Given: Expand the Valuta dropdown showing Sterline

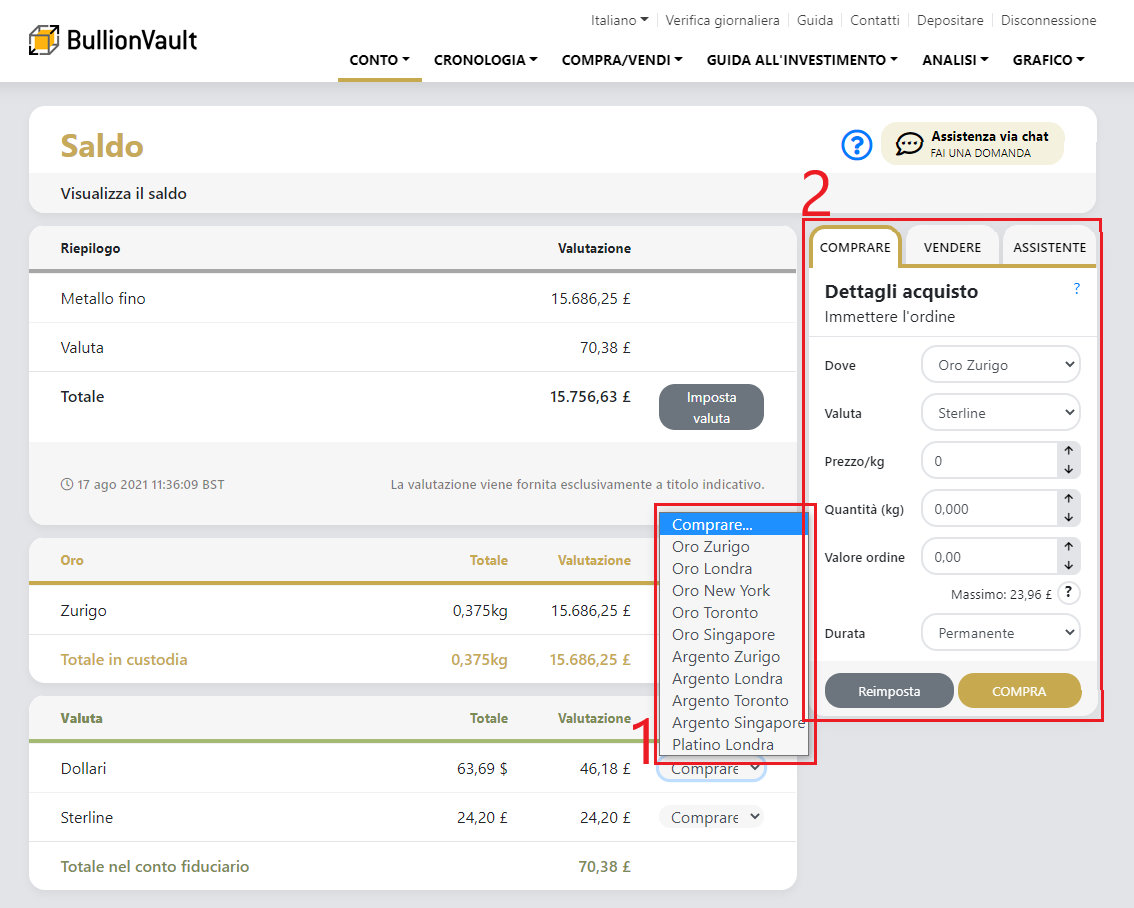Looking at the screenshot, I should point(1000,413).
